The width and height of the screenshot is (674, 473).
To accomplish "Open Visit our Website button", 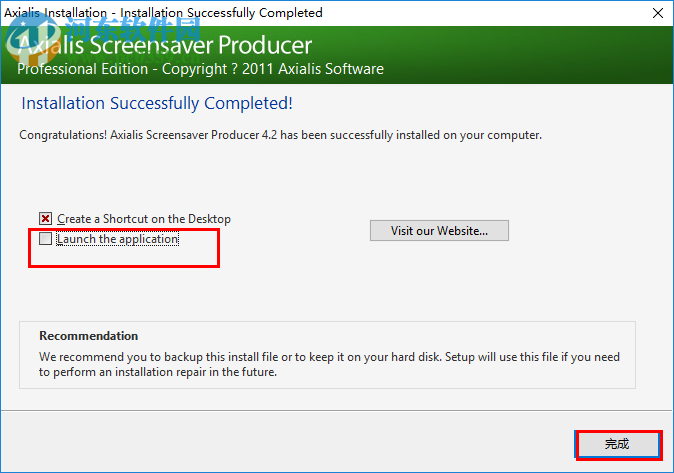I will (439, 230).
